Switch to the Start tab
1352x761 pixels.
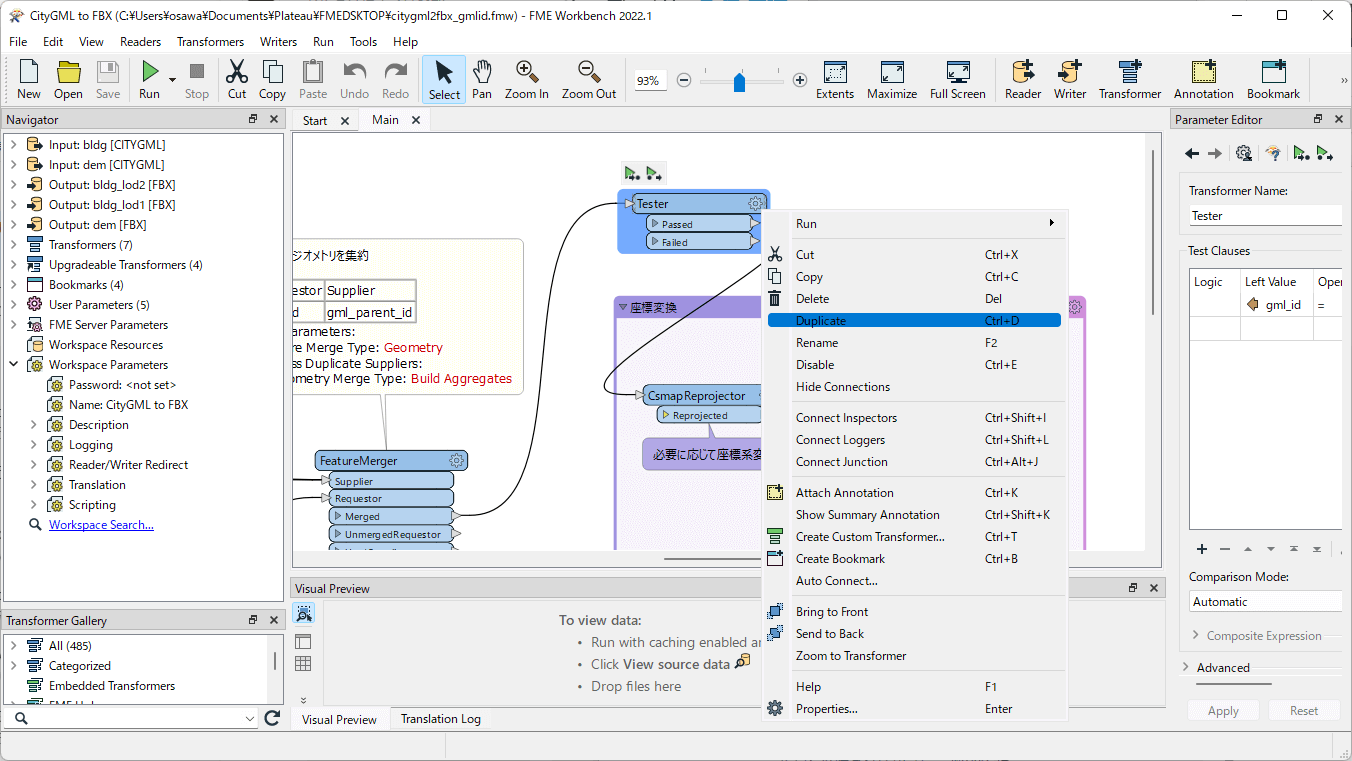click(x=315, y=120)
